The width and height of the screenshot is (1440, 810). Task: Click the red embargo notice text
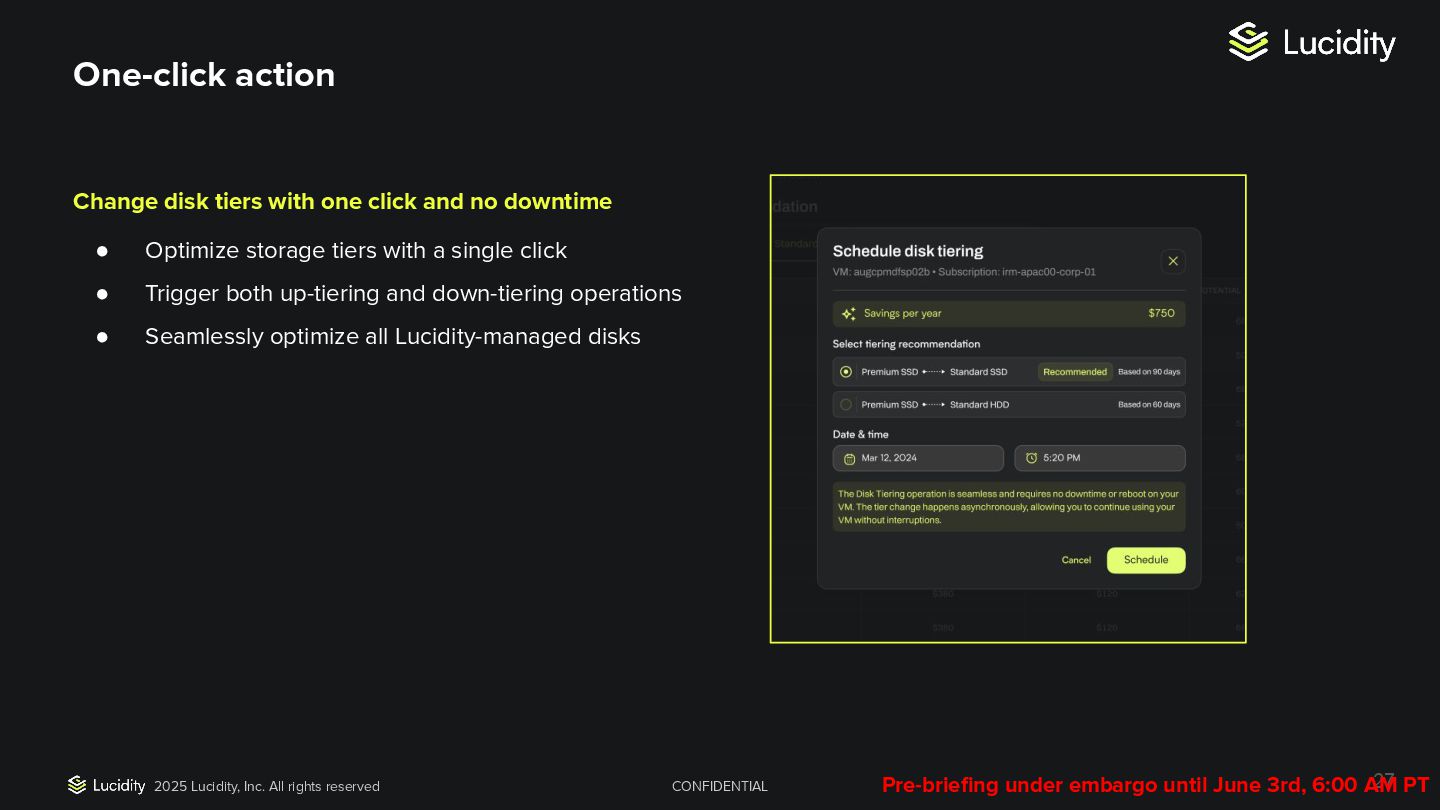[x=1156, y=785]
